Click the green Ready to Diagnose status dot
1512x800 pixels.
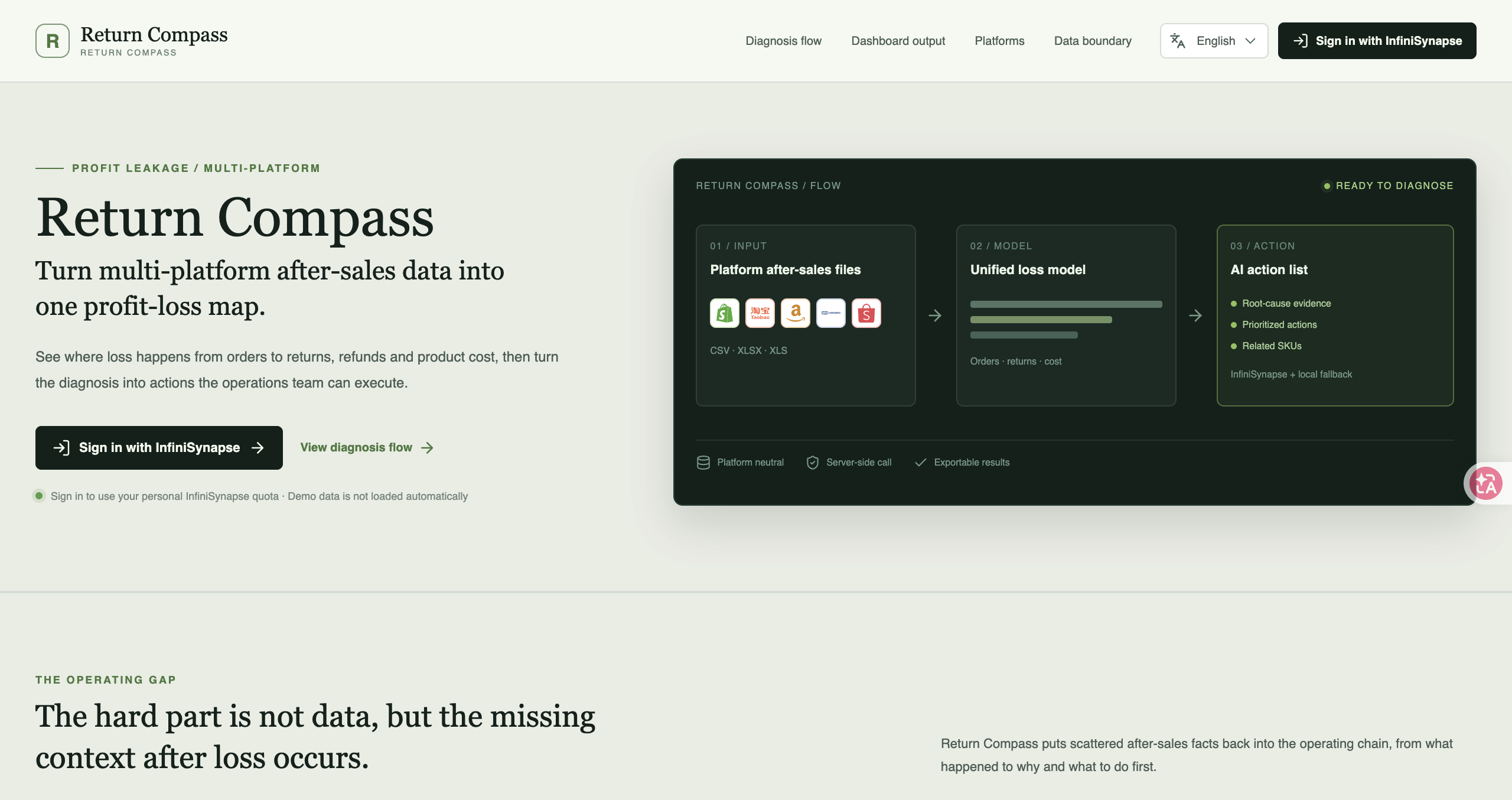pos(1327,186)
